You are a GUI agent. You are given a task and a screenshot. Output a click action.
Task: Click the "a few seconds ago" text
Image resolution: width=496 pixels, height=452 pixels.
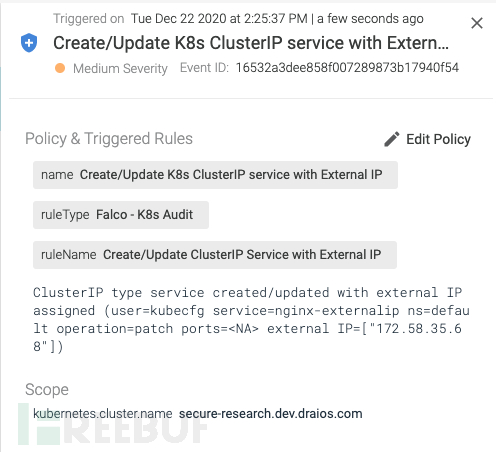click(370, 19)
